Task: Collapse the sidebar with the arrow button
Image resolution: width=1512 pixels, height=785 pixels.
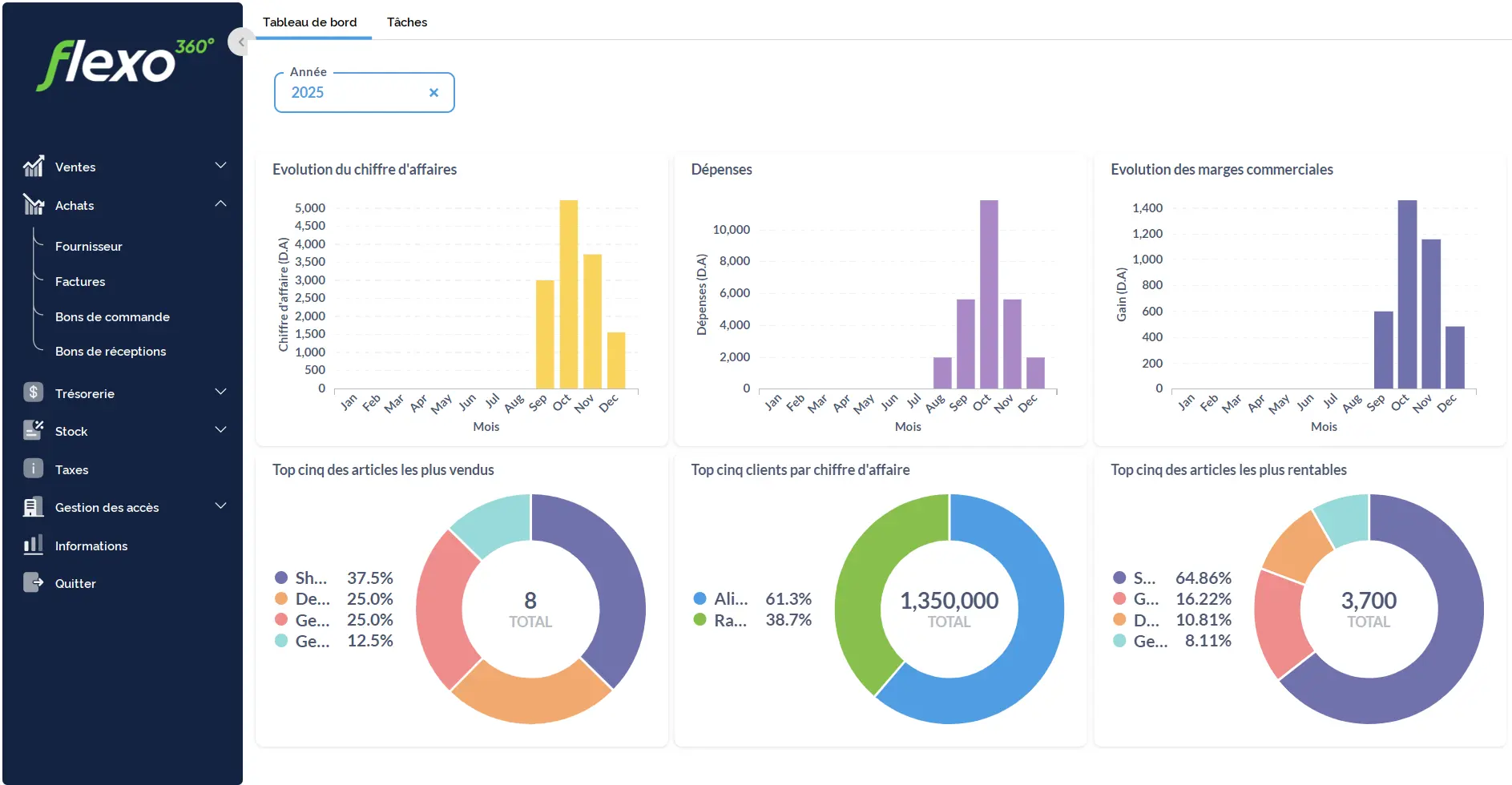Action: point(240,42)
